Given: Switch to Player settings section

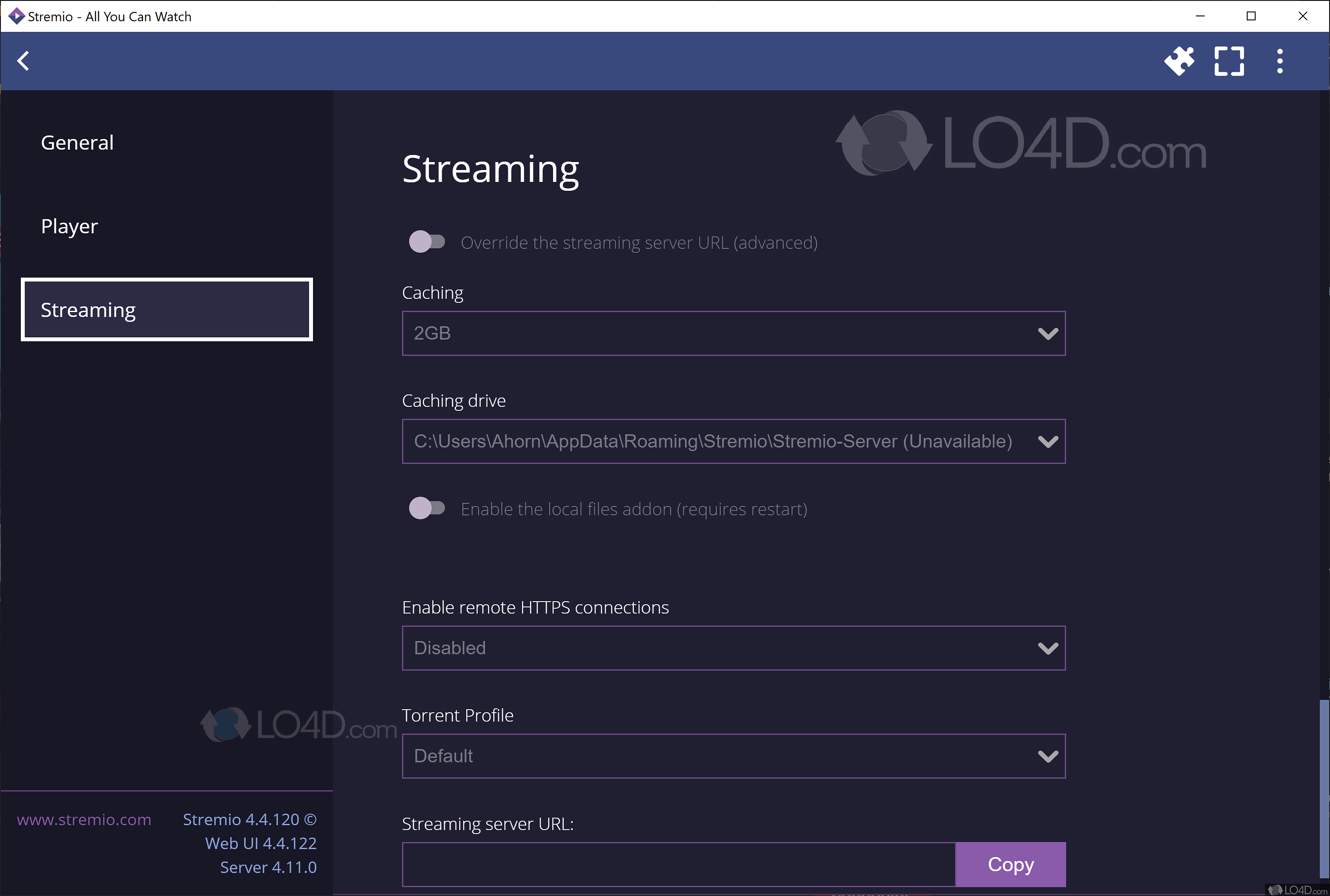Looking at the screenshot, I should click(x=69, y=226).
